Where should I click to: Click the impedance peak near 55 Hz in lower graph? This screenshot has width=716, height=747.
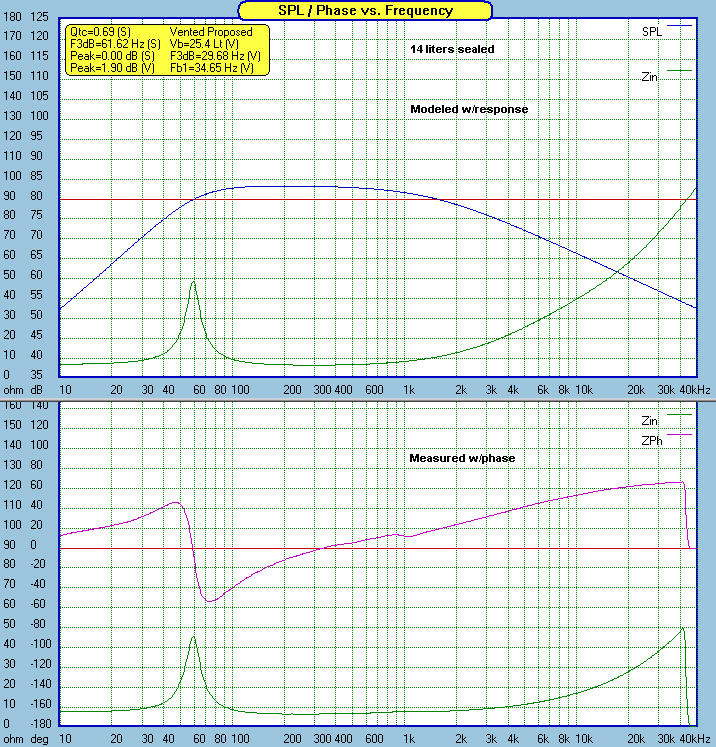click(x=194, y=638)
